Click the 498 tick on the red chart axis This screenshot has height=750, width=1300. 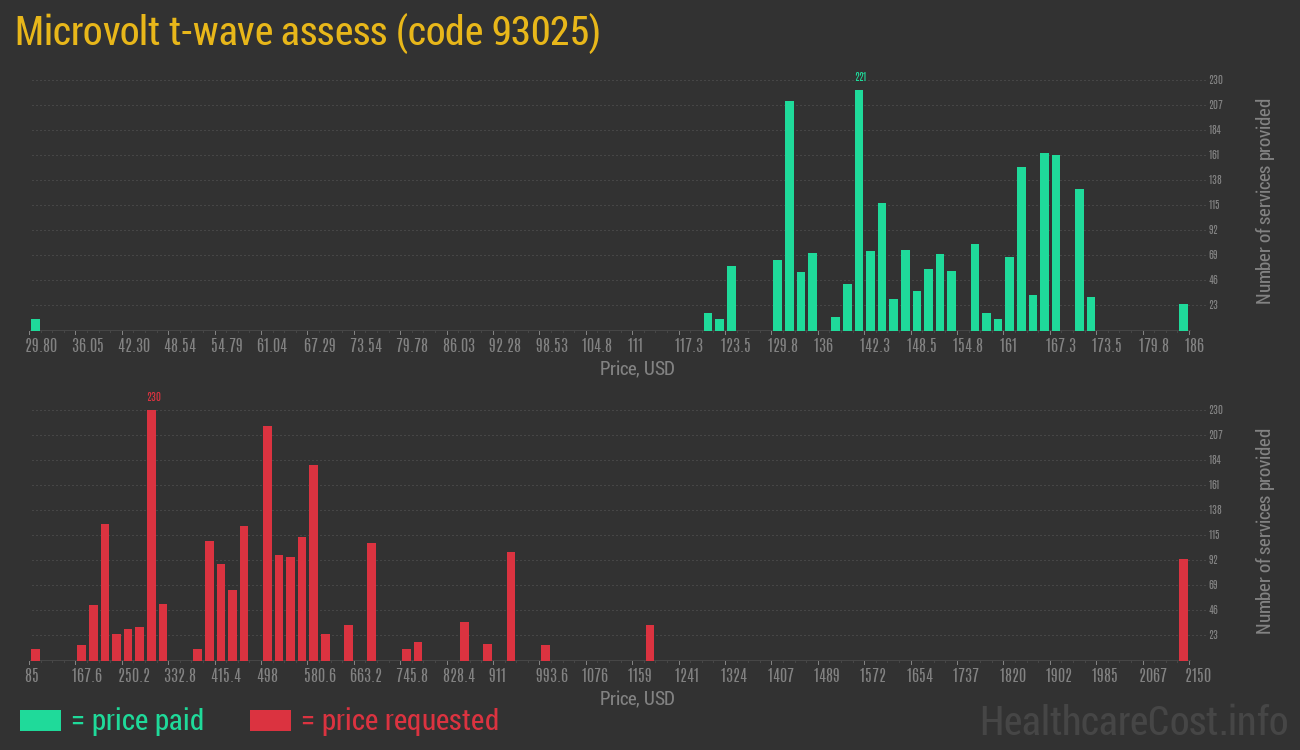click(x=267, y=676)
